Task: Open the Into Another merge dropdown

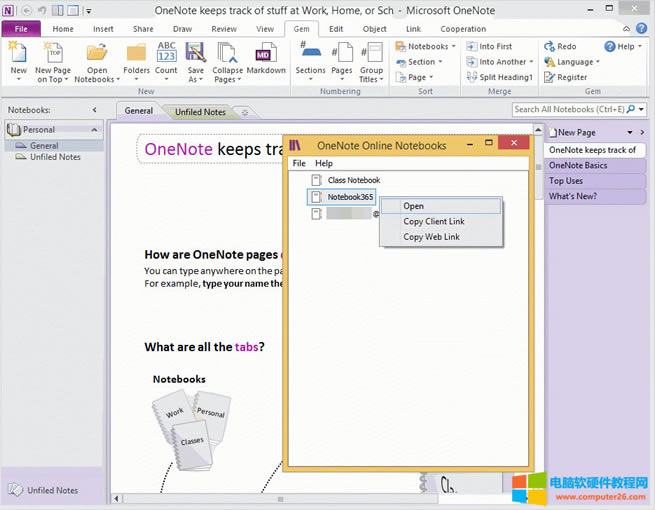Action: pyautogui.click(x=501, y=62)
